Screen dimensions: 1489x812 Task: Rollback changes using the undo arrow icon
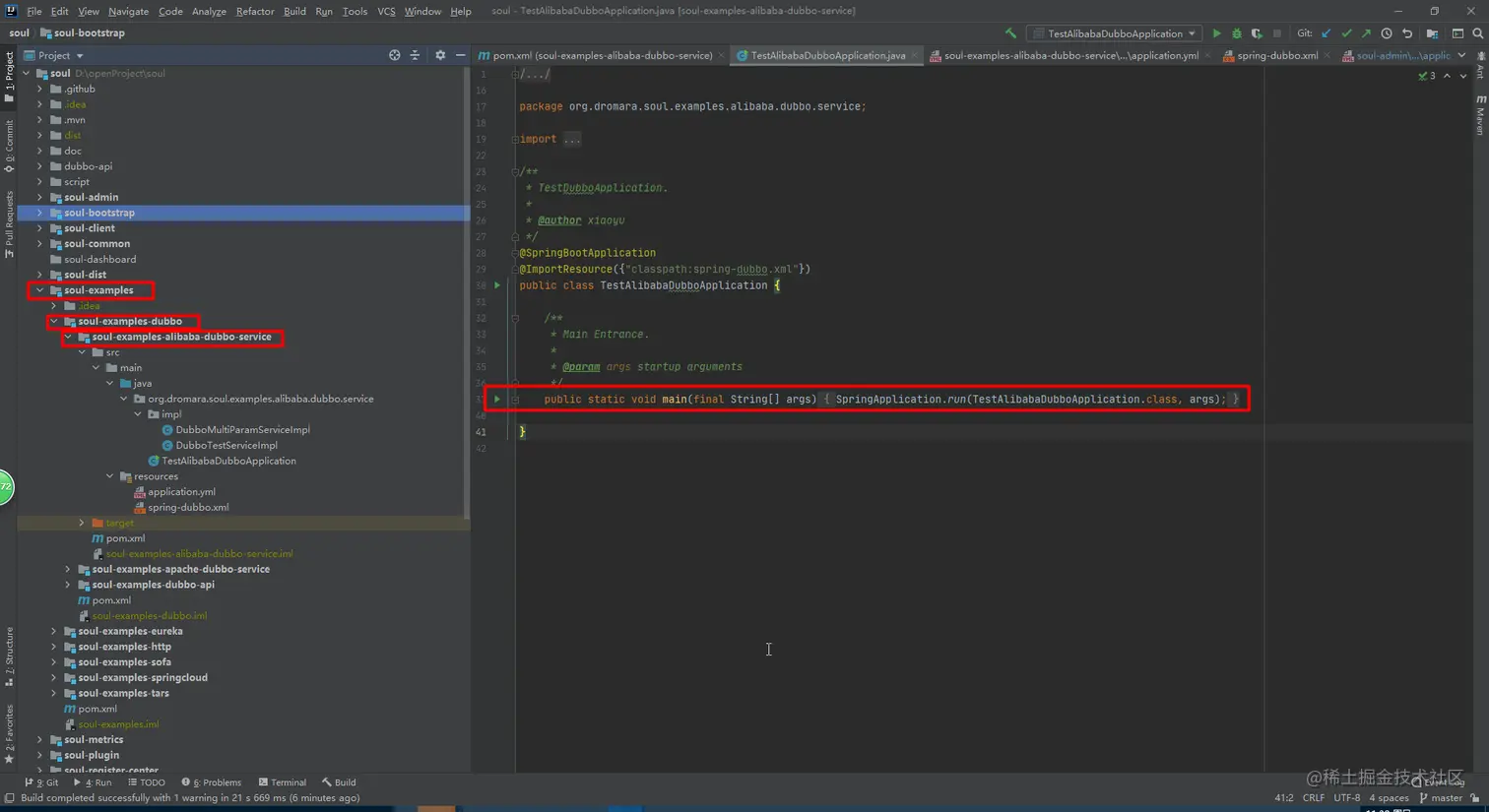(1407, 33)
